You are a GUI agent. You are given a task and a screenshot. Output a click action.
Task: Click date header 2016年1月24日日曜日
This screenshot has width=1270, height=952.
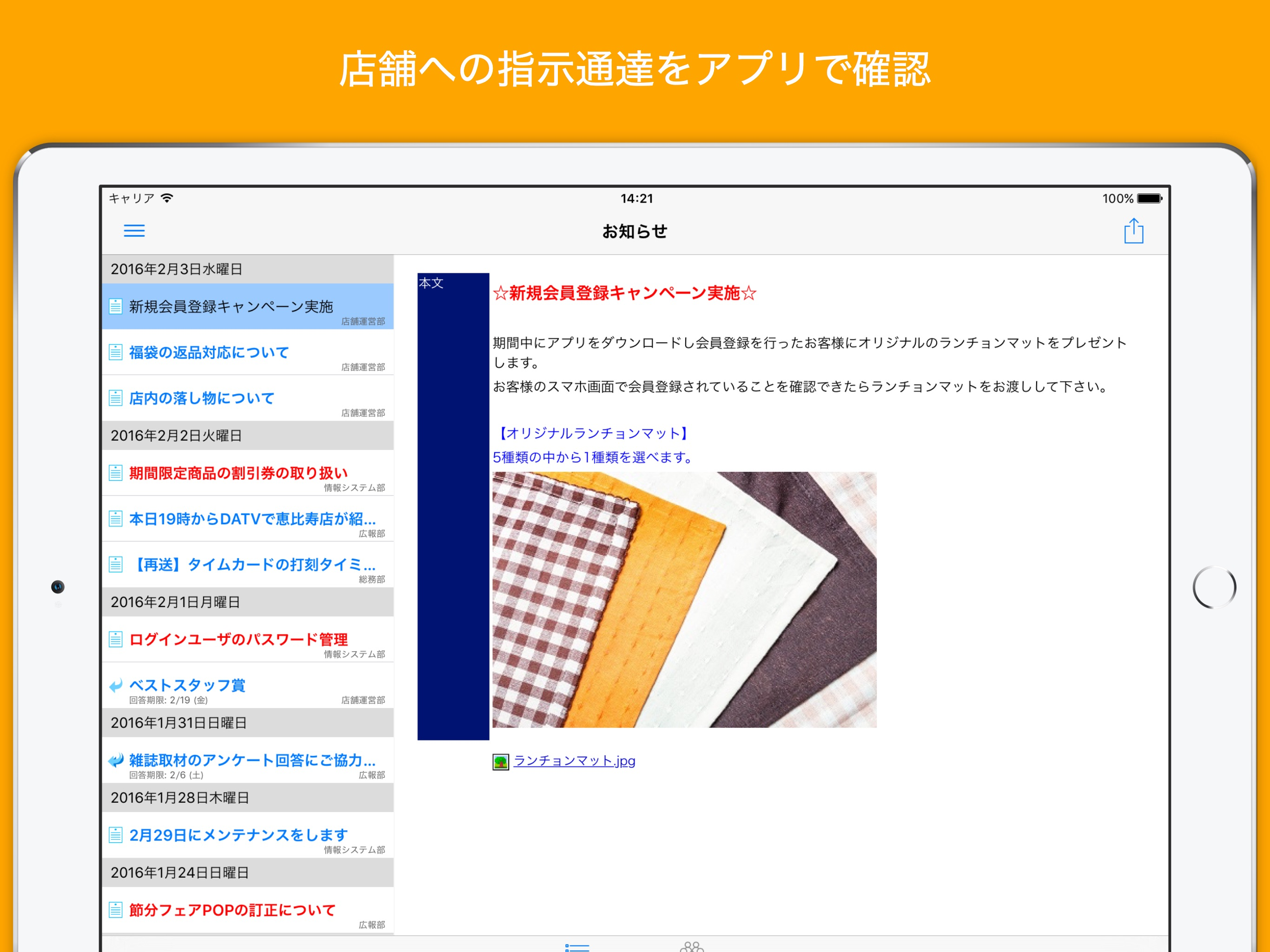point(248,873)
